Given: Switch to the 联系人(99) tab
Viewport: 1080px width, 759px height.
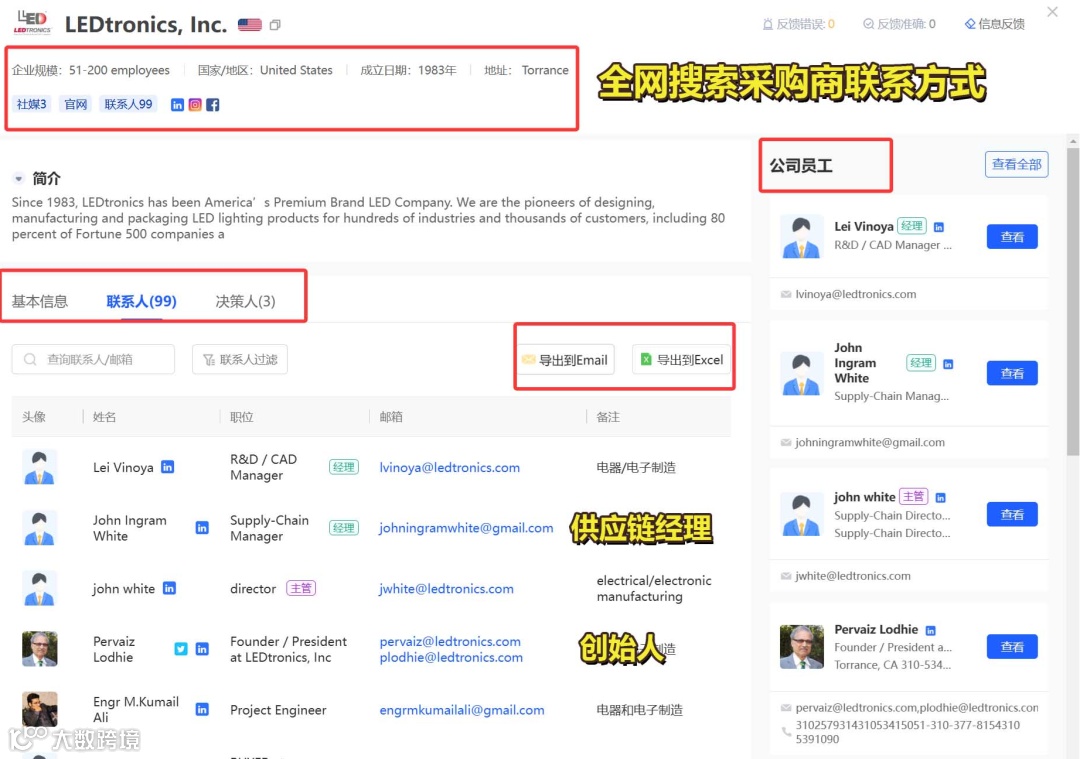Looking at the screenshot, I should (141, 302).
